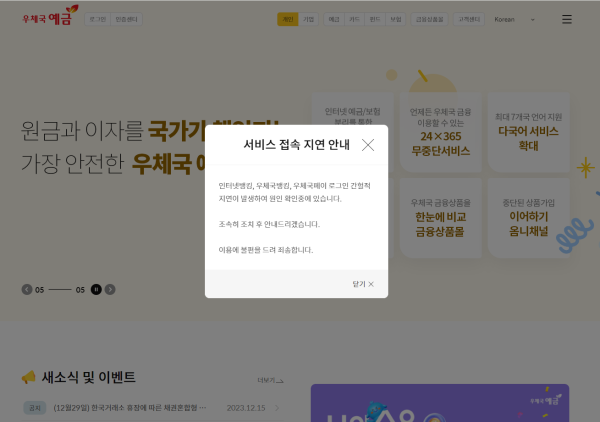Show the previous banner slide arrow
The height and width of the screenshot is (422, 600).
(x=27, y=289)
